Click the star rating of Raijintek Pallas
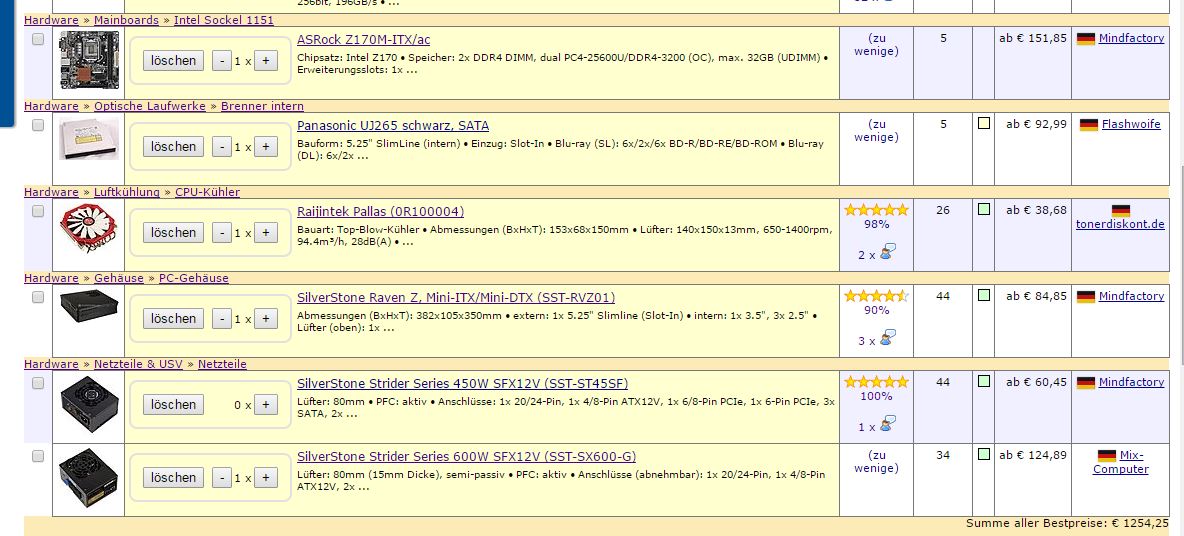Viewport: 1184px width, 536px height. [x=876, y=210]
